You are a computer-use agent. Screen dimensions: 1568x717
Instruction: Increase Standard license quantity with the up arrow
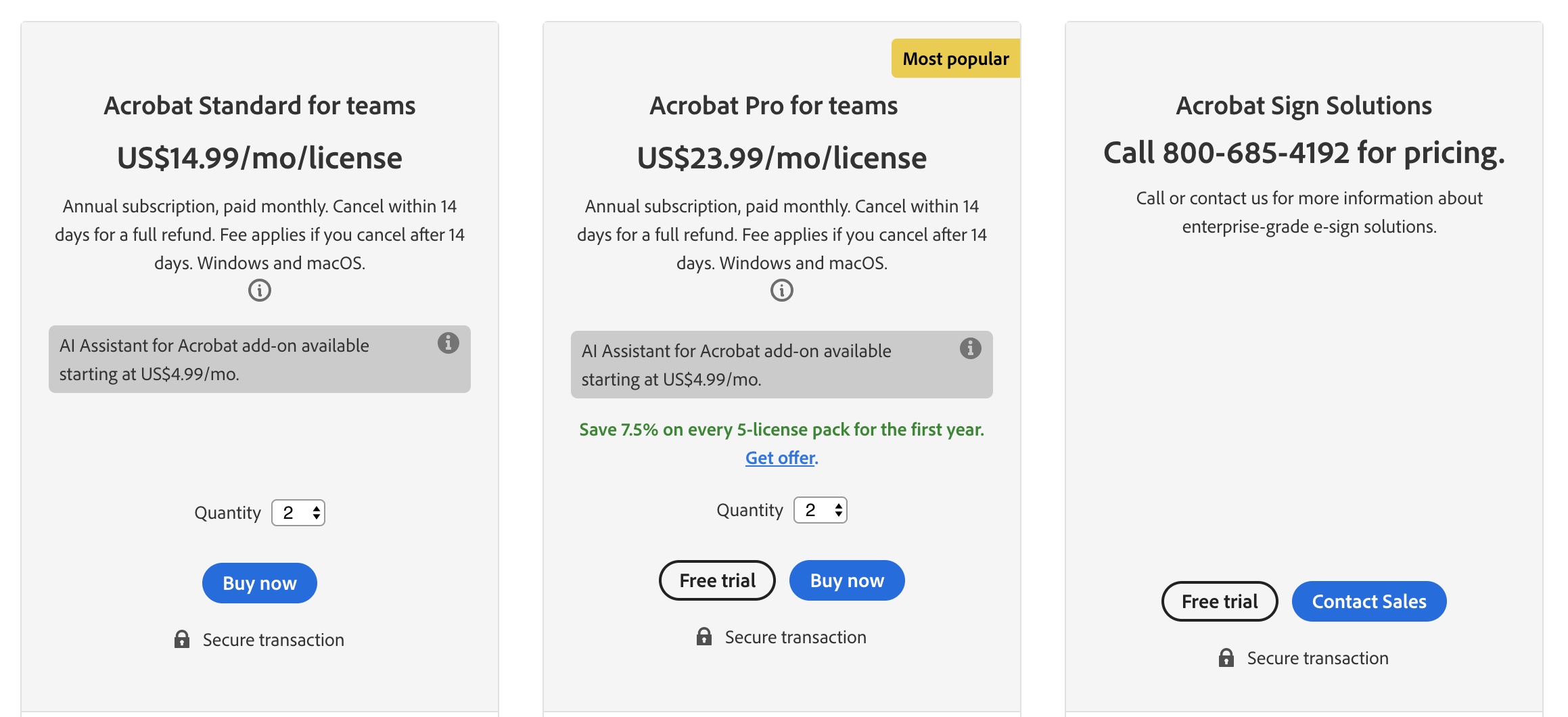(315, 507)
